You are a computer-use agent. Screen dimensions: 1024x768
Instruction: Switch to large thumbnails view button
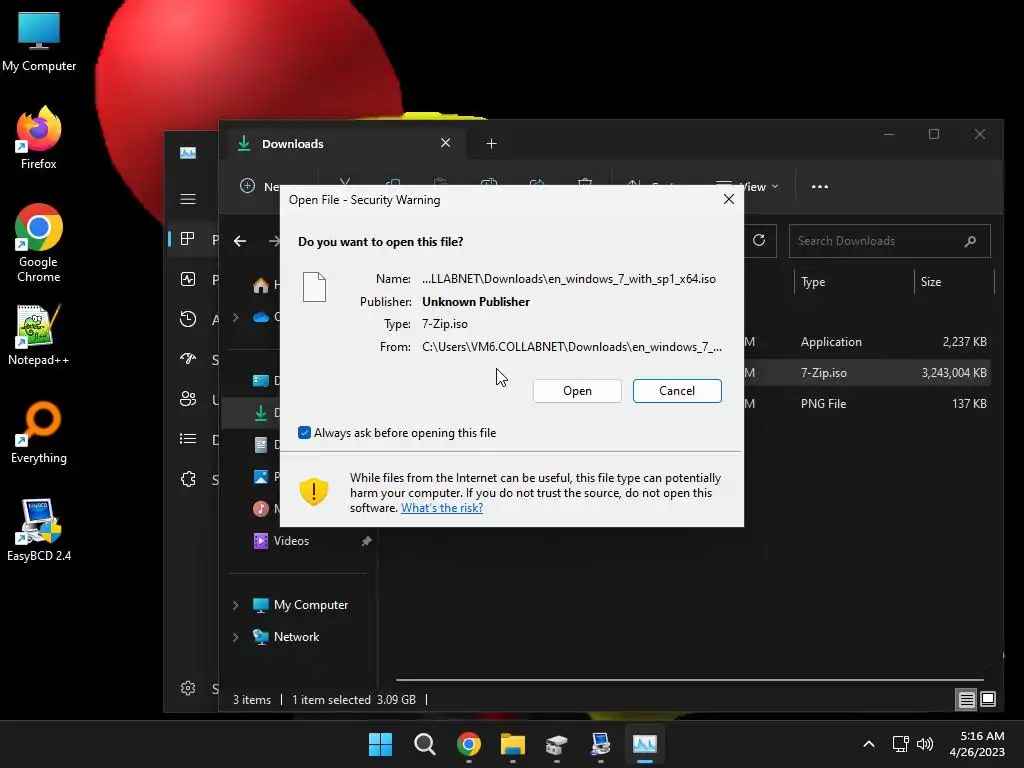[x=988, y=699]
